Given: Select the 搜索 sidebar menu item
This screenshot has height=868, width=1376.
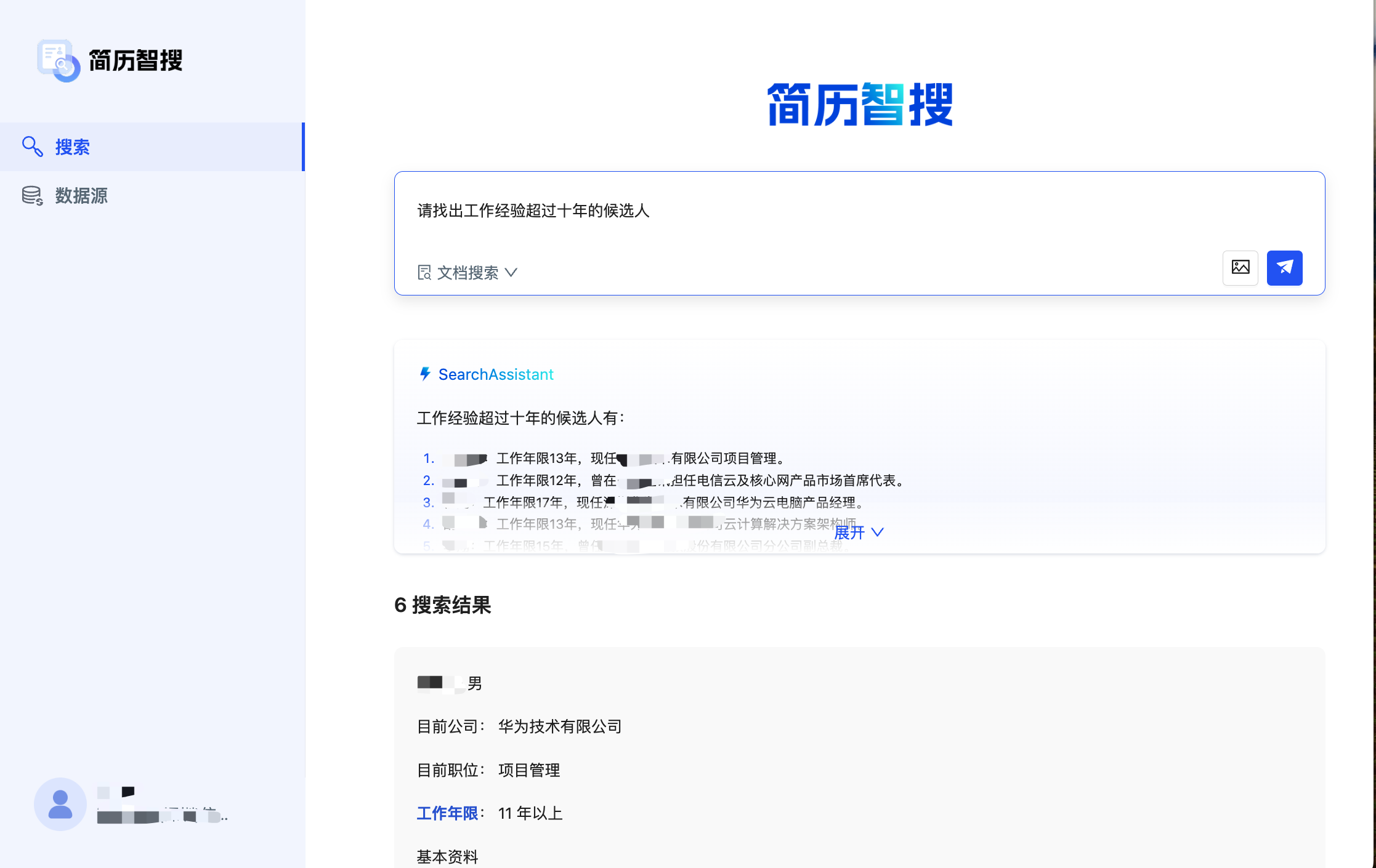Looking at the screenshot, I should pos(73,147).
